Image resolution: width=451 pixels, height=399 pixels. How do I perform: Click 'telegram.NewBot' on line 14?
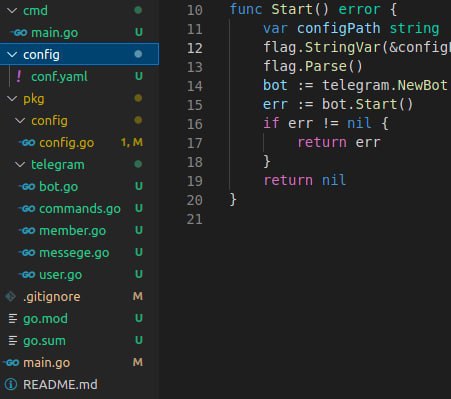pyautogui.click(x=385, y=85)
